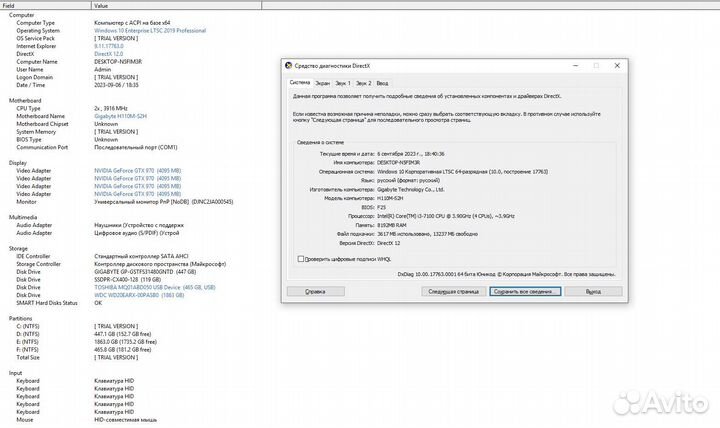Image resolution: width=720 pixels, height=428 pixels.
Task: Select the Computer Type row
Action: tap(93, 23)
